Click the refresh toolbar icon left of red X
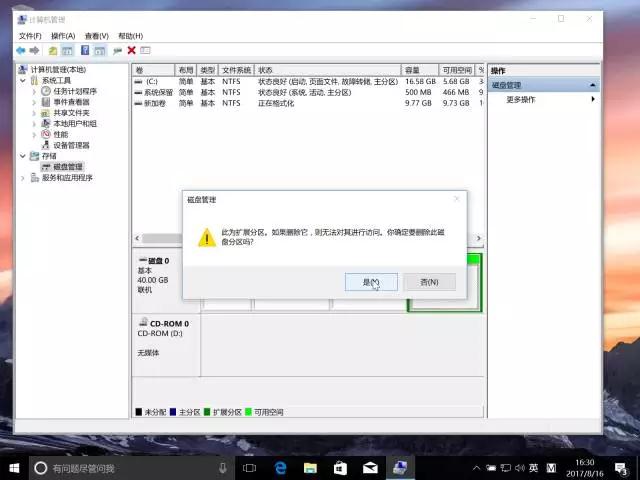The image size is (640, 480). pyautogui.click(x=118, y=51)
